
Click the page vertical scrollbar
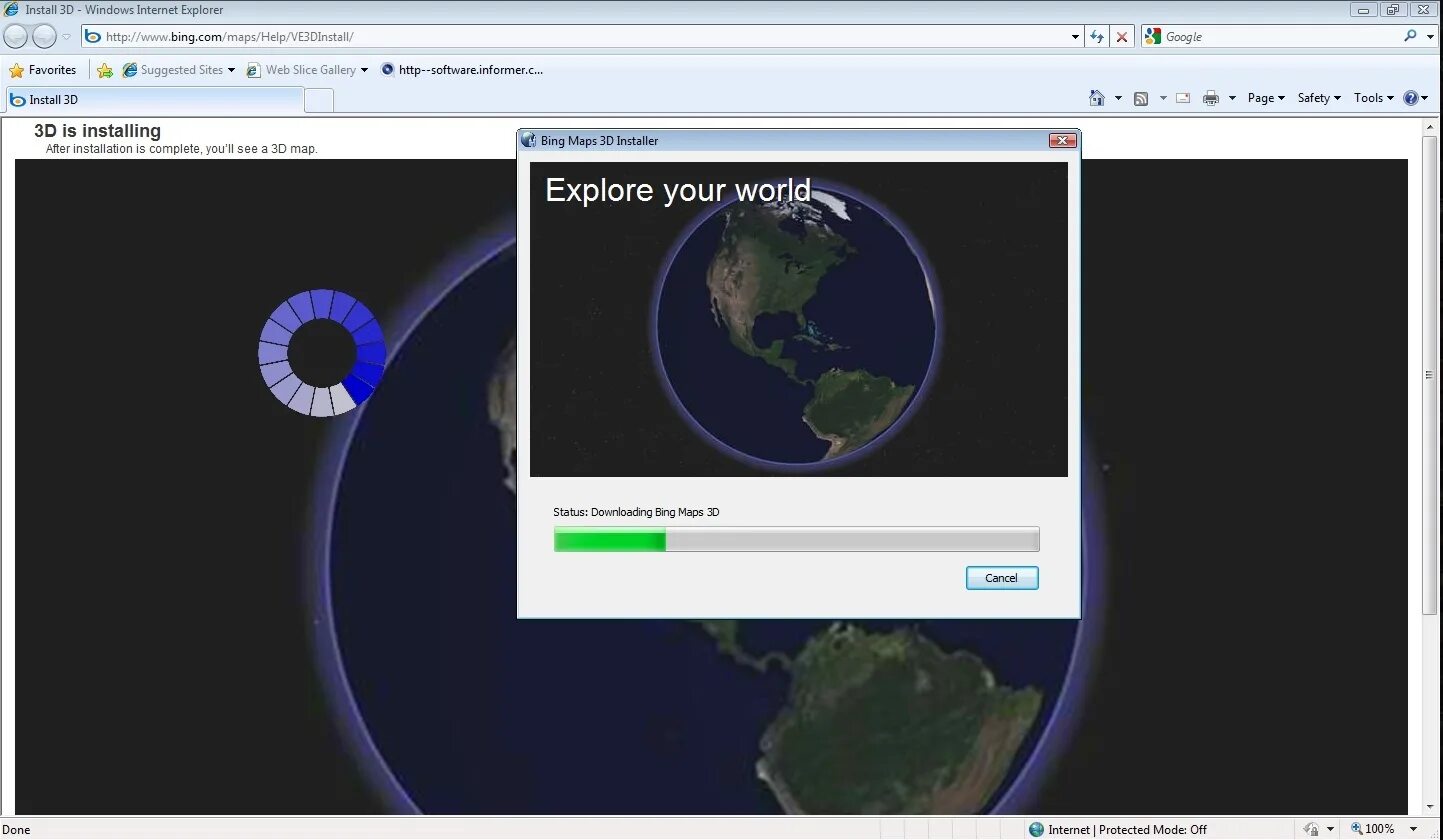1429,377
